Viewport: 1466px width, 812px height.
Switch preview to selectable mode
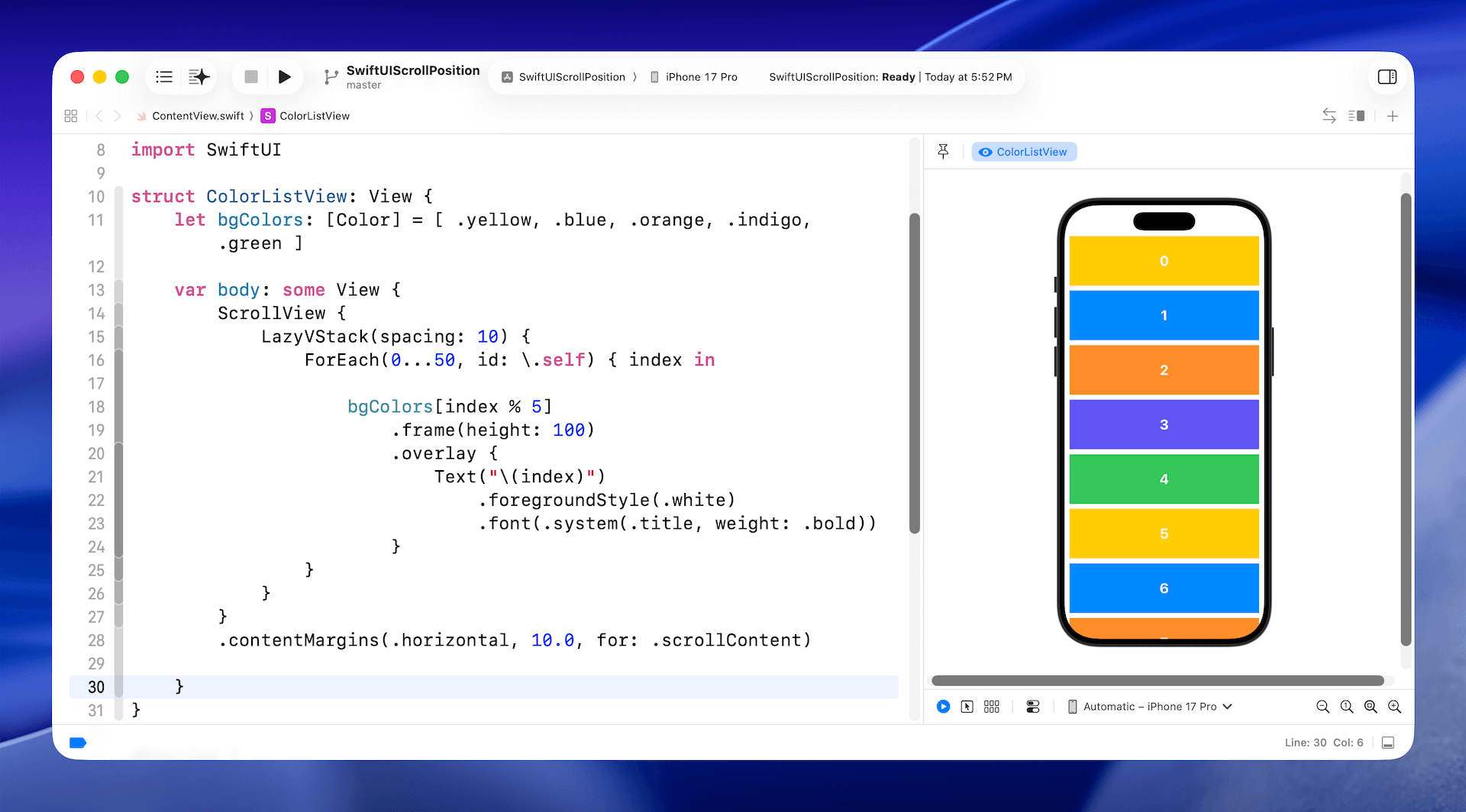pos(967,707)
